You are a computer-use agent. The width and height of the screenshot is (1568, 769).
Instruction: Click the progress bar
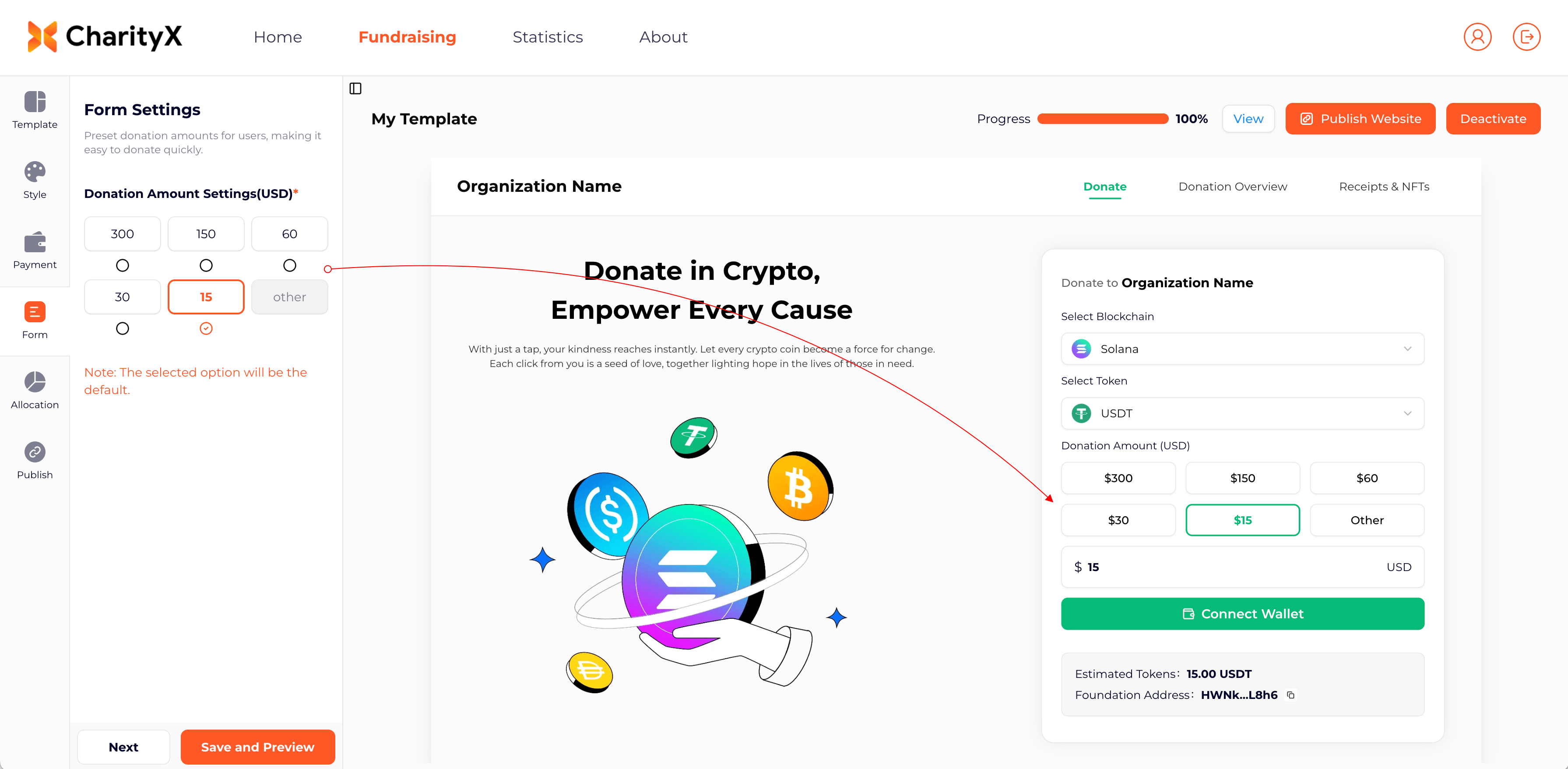click(1102, 119)
